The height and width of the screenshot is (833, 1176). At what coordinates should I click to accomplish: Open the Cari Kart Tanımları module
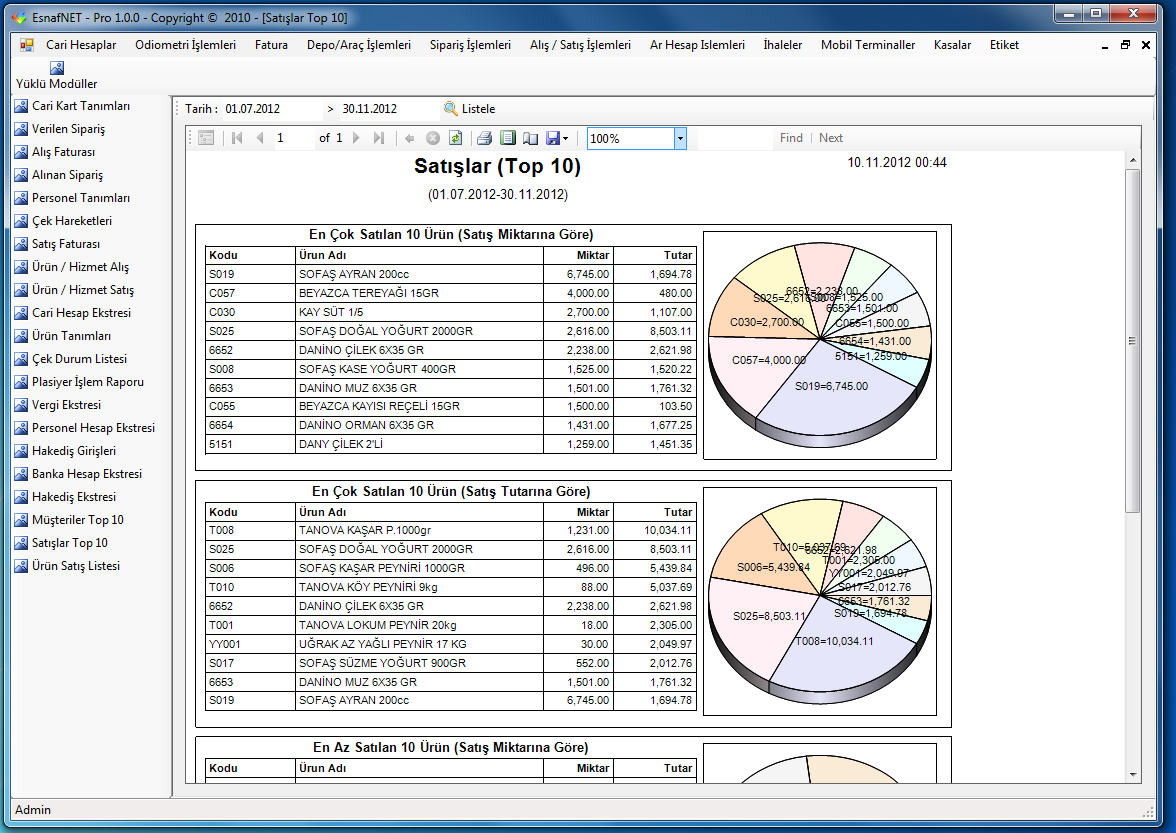[x=73, y=106]
